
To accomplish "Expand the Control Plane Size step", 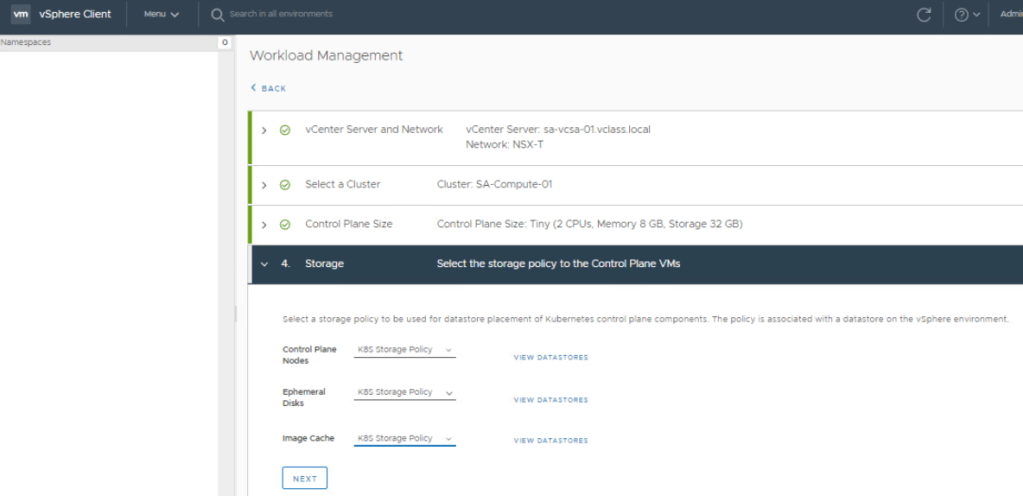I will coord(264,225).
